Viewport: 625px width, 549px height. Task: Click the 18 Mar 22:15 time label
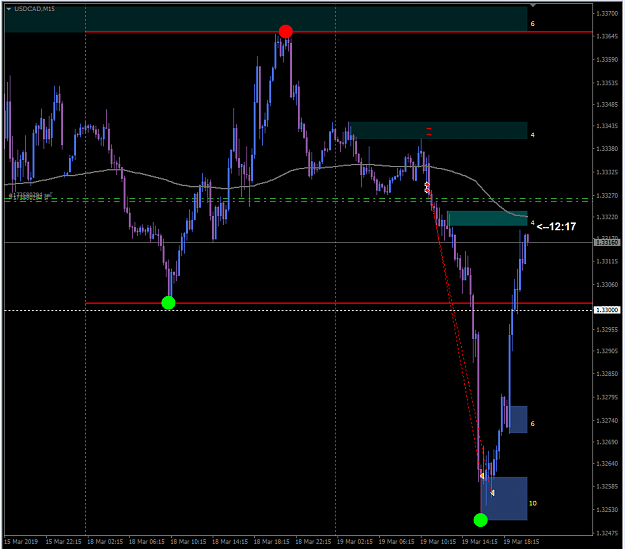tap(313, 541)
